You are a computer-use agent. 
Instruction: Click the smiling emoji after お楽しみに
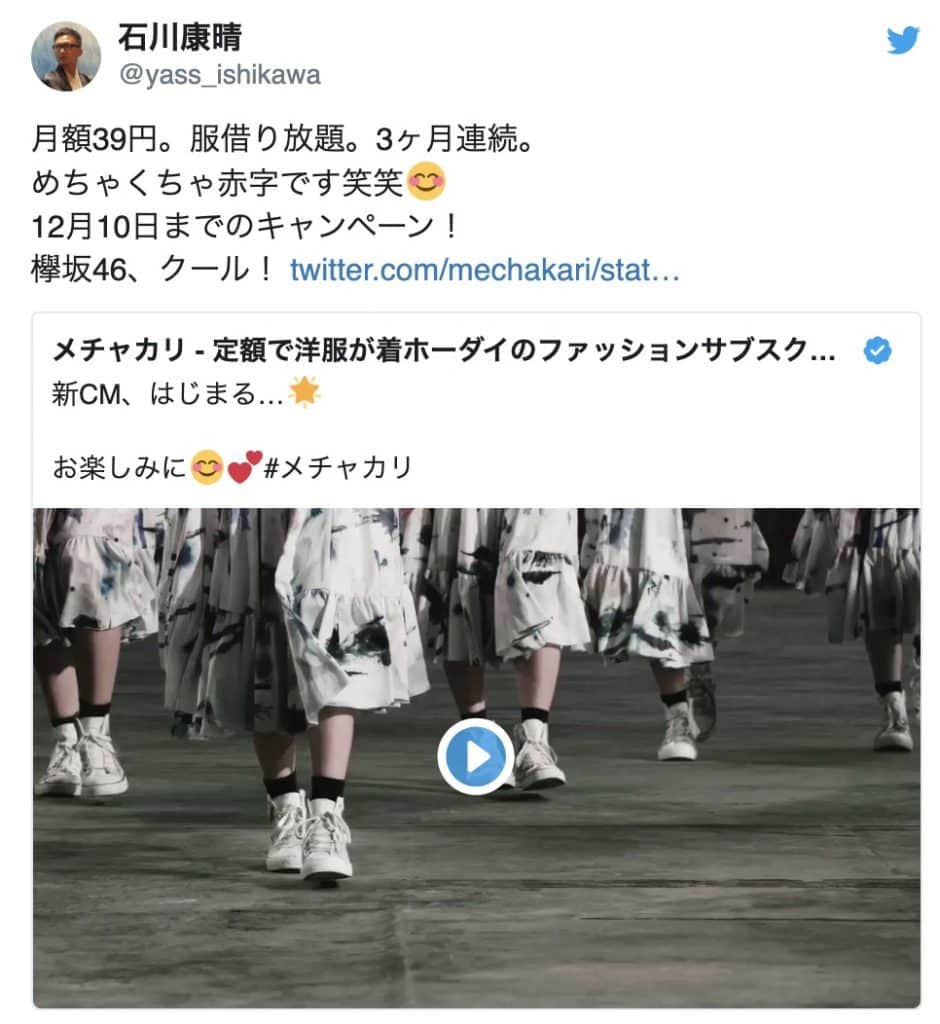pyautogui.click(x=207, y=468)
